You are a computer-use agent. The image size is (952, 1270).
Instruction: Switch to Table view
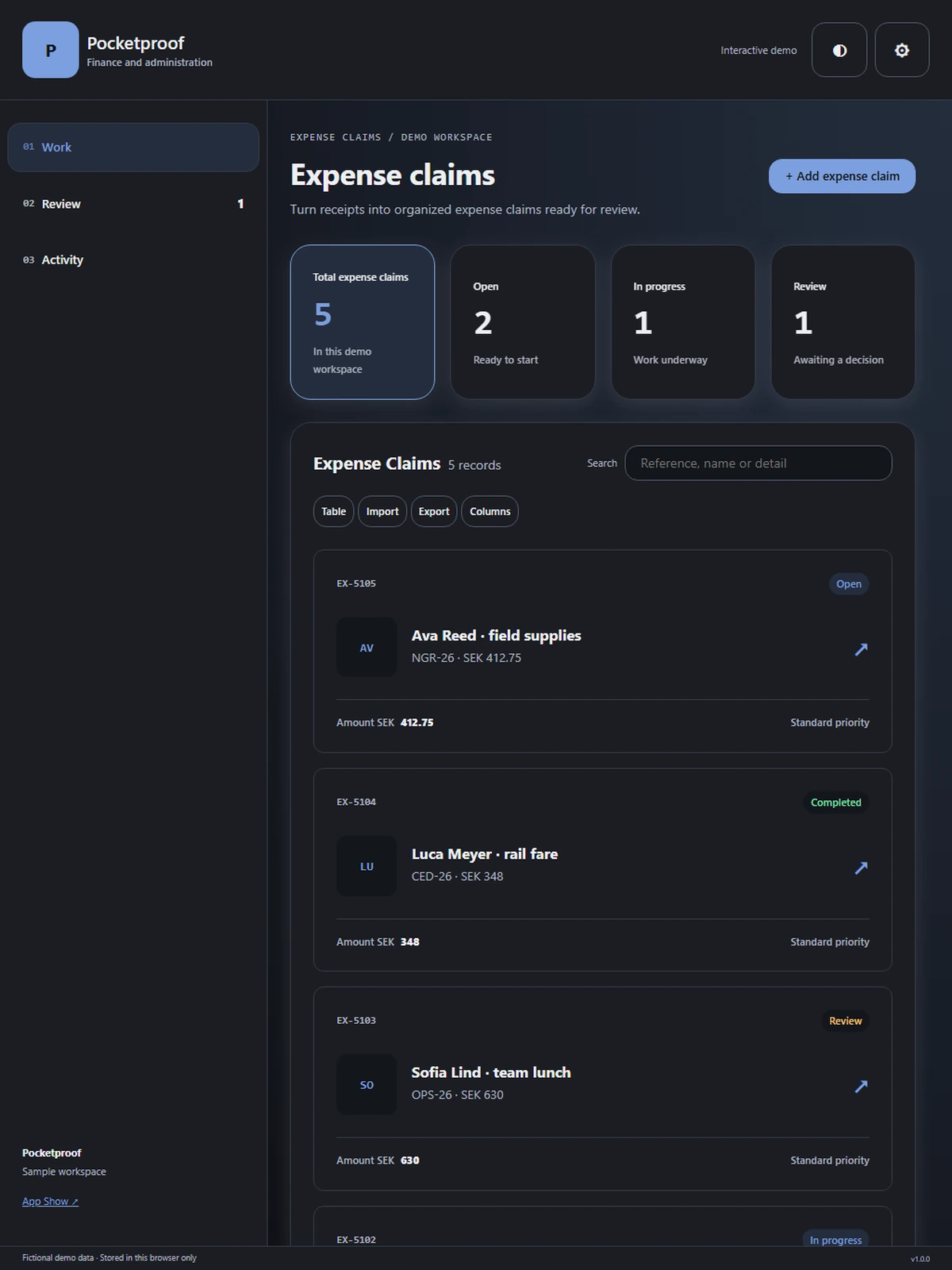[x=333, y=511]
